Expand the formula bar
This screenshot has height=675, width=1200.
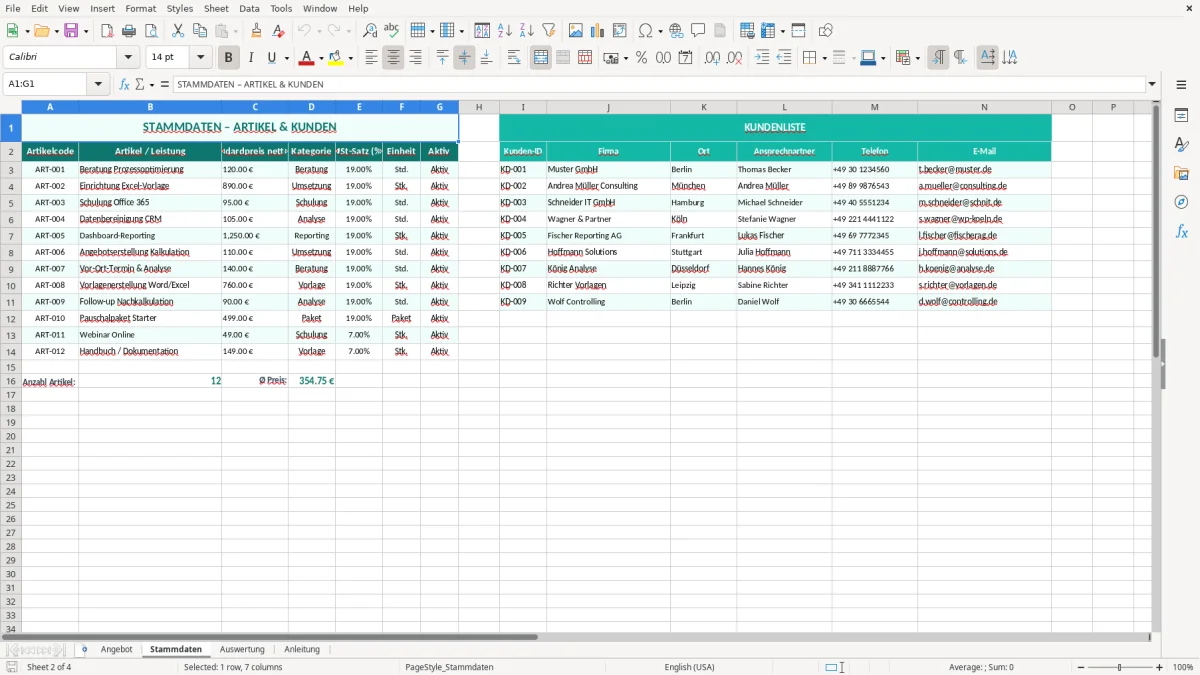point(1152,85)
